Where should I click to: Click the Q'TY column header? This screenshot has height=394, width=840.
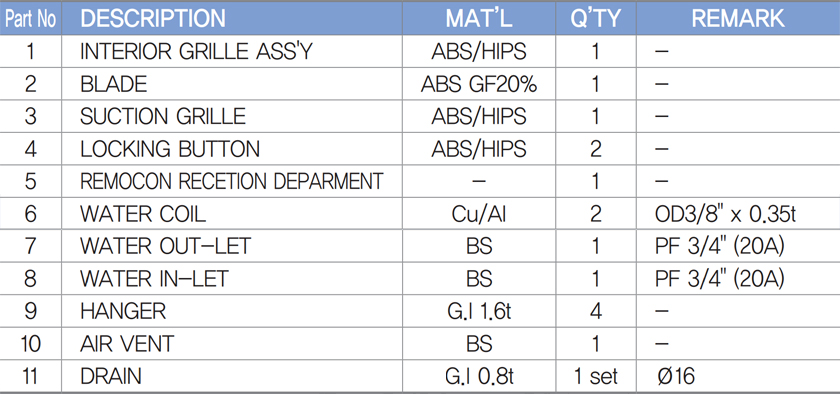[596, 18]
